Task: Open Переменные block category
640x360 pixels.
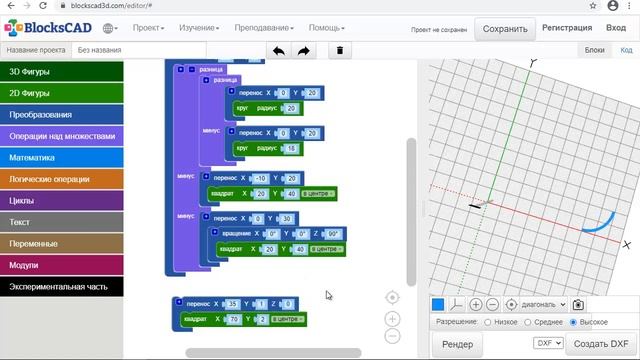Action: click(62, 244)
